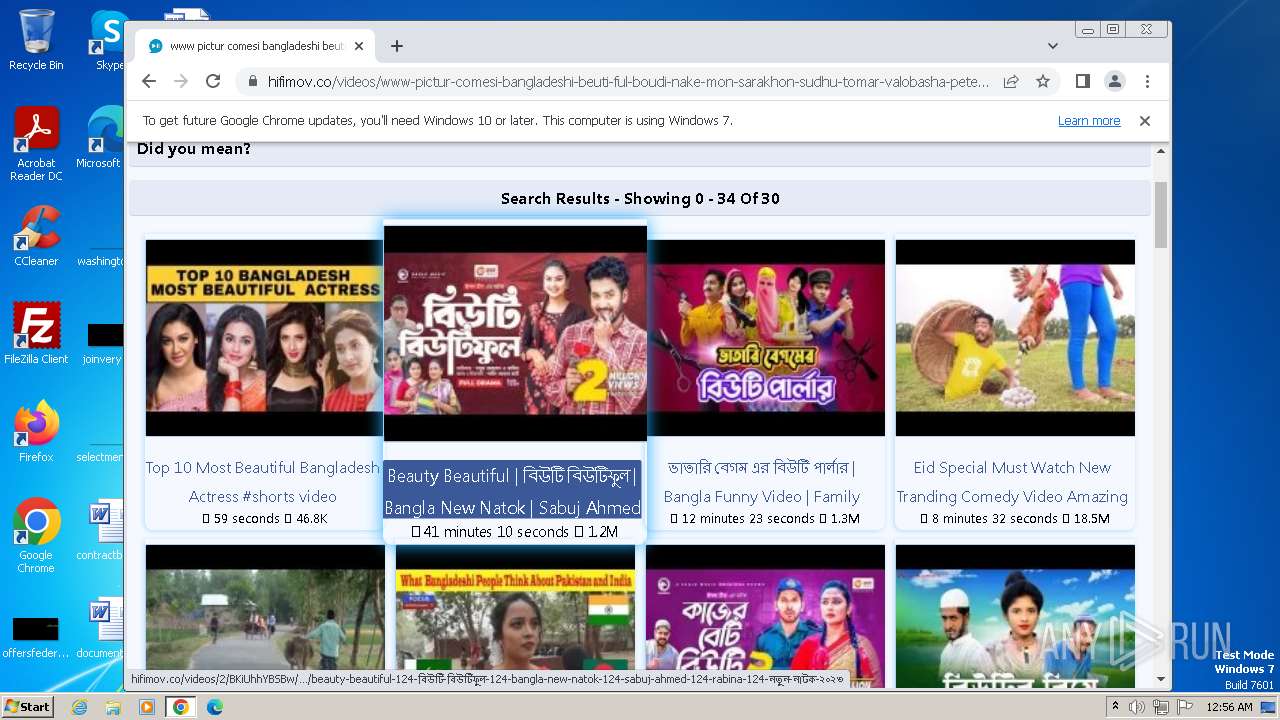Go back with Chrome's back arrow
The image size is (1280, 720).
149,81
